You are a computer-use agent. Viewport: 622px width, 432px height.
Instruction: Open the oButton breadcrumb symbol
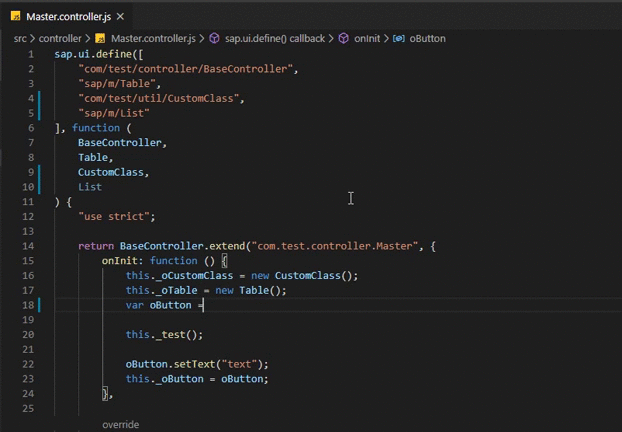click(428, 38)
